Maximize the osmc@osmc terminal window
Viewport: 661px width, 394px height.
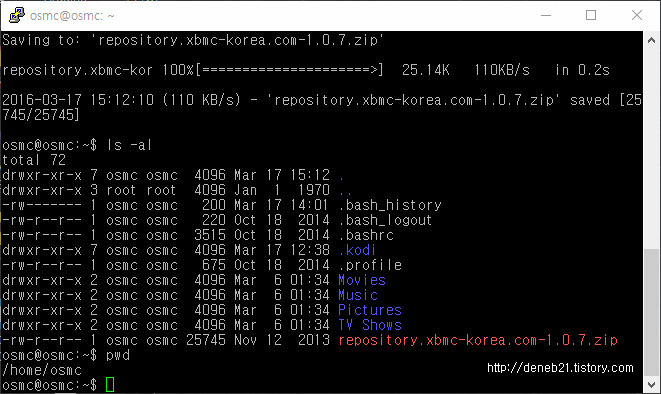[591, 15]
